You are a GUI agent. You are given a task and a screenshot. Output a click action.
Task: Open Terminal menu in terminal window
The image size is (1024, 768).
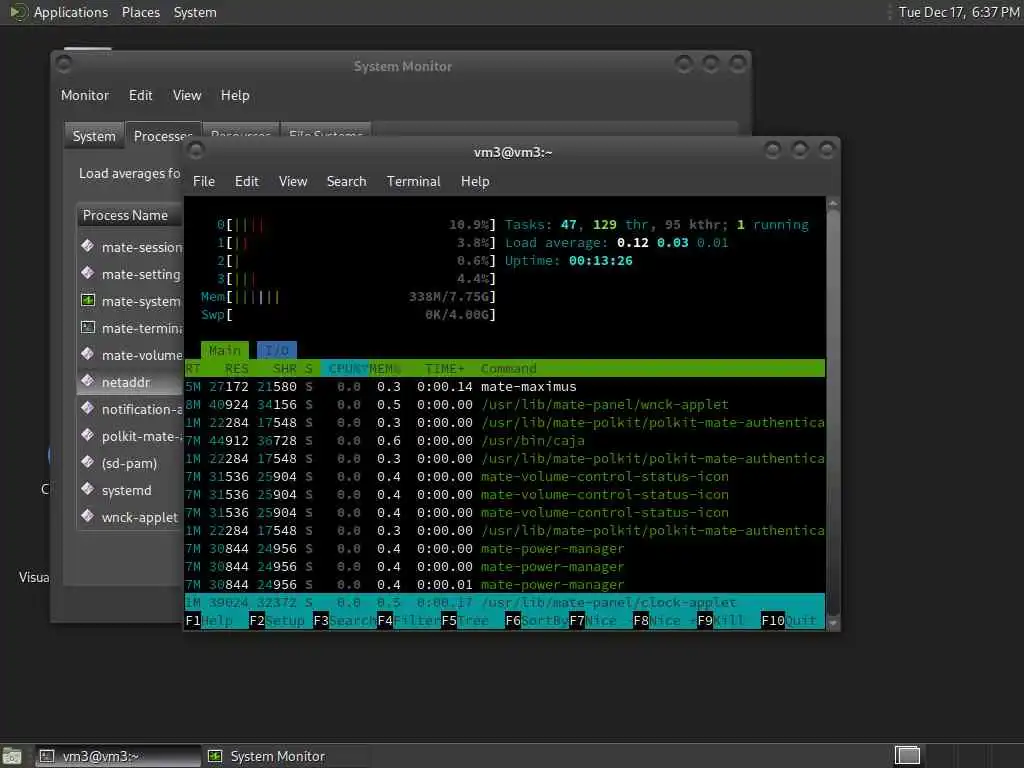413,182
